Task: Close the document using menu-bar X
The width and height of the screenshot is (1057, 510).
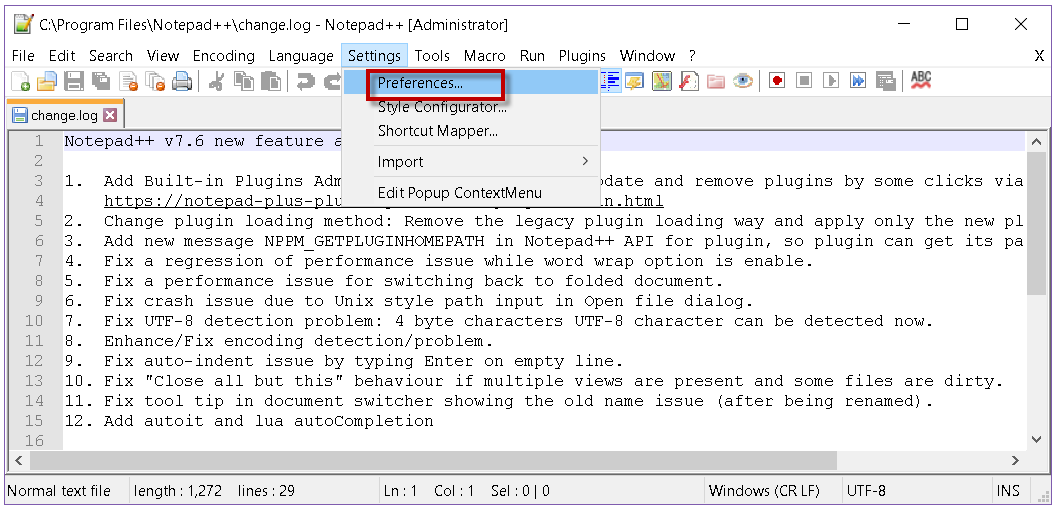Action: click(1039, 56)
